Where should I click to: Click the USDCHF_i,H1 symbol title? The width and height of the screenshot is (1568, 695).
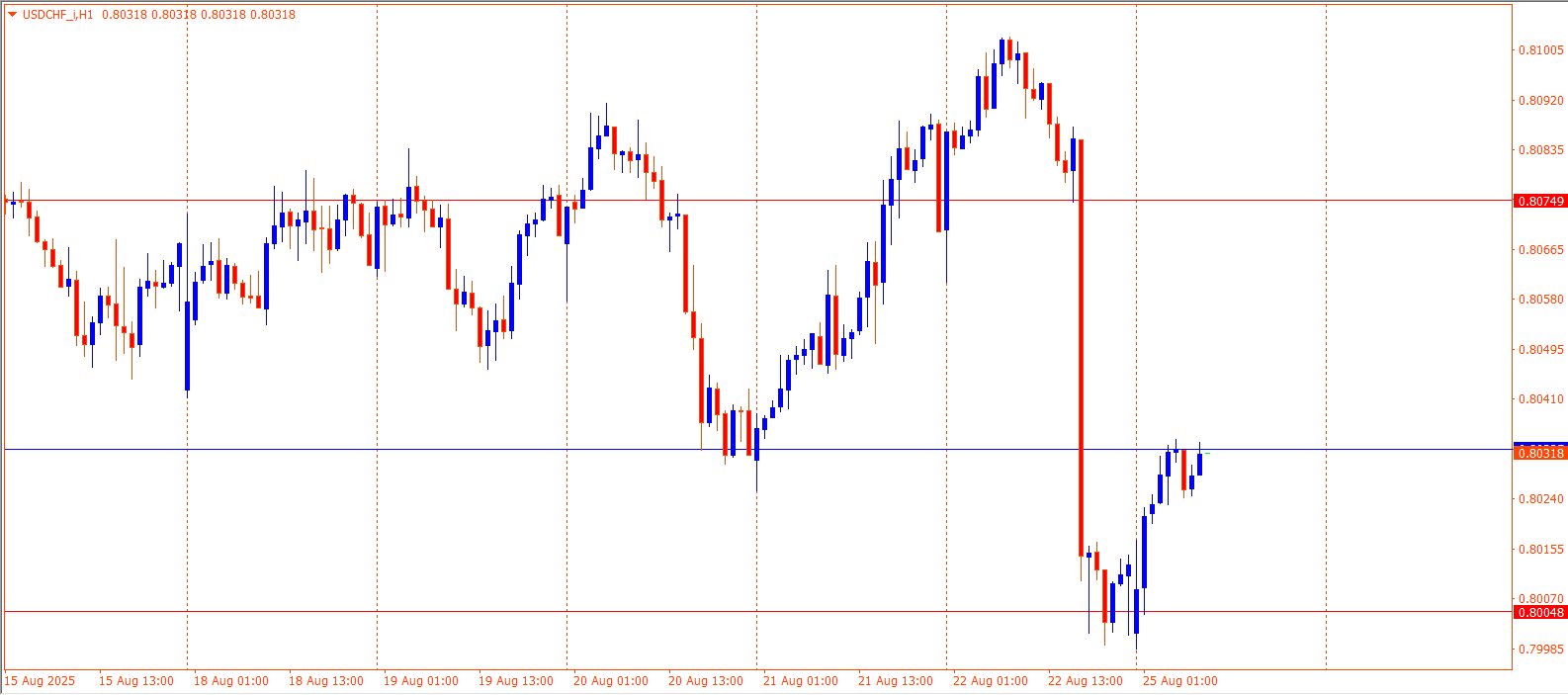tap(57, 15)
